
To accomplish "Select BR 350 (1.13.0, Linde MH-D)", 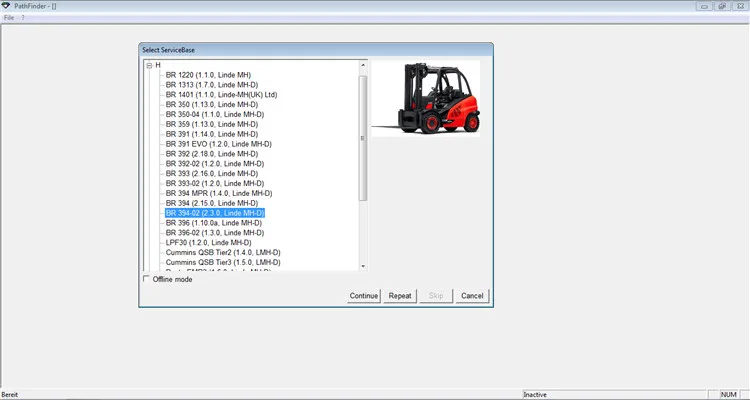I will pos(212,104).
